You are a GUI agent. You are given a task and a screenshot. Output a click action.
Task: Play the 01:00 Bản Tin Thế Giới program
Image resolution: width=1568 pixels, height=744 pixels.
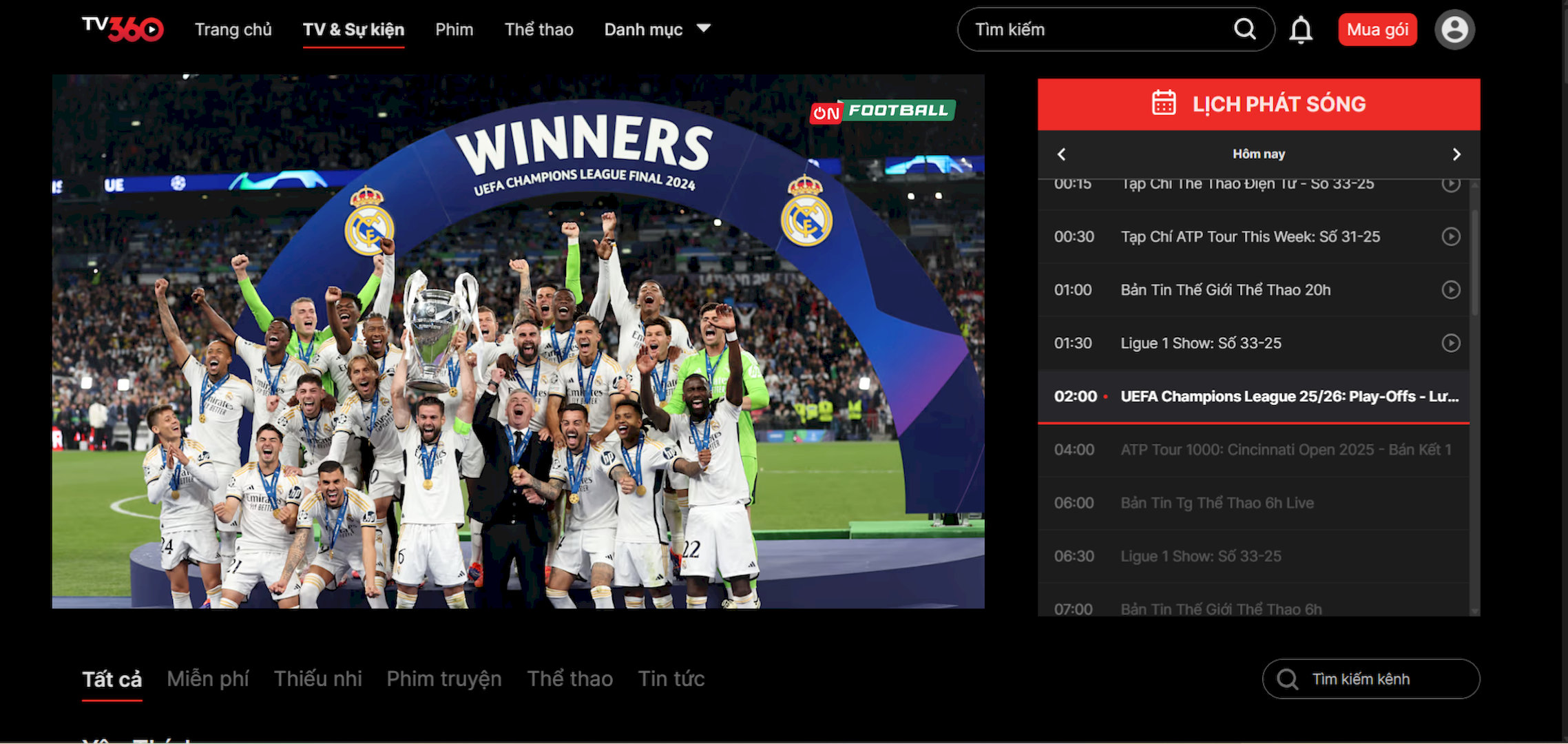tap(1451, 289)
